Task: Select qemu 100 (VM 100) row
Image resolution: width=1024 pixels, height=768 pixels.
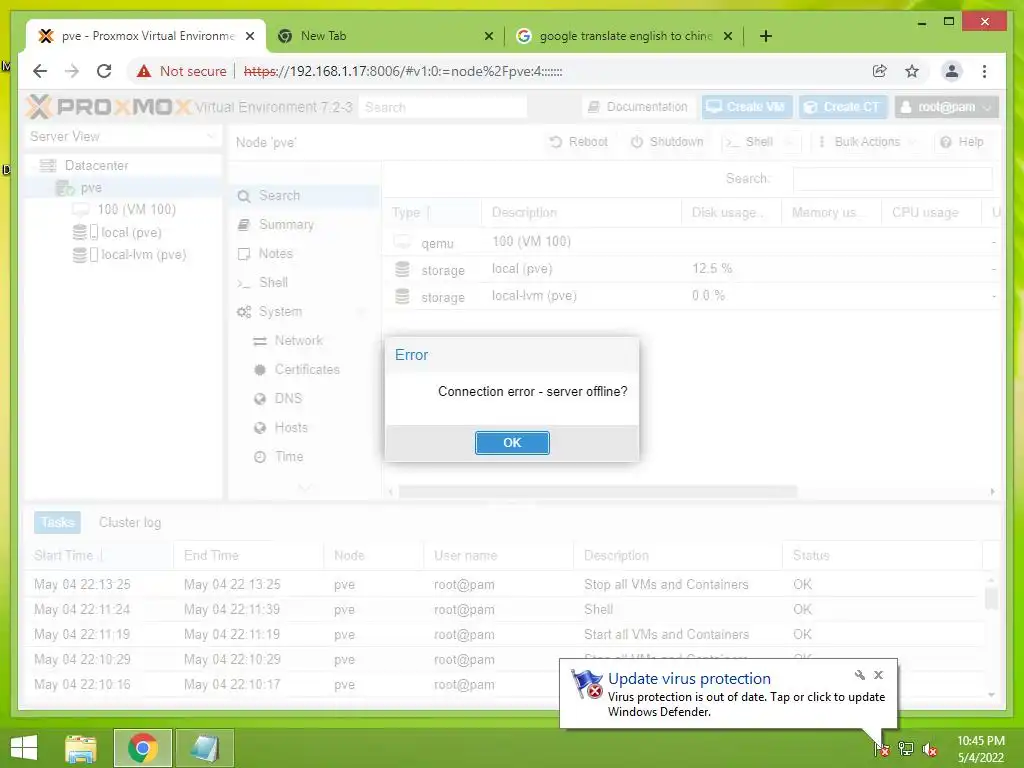Action: click(x=691, y=242)
